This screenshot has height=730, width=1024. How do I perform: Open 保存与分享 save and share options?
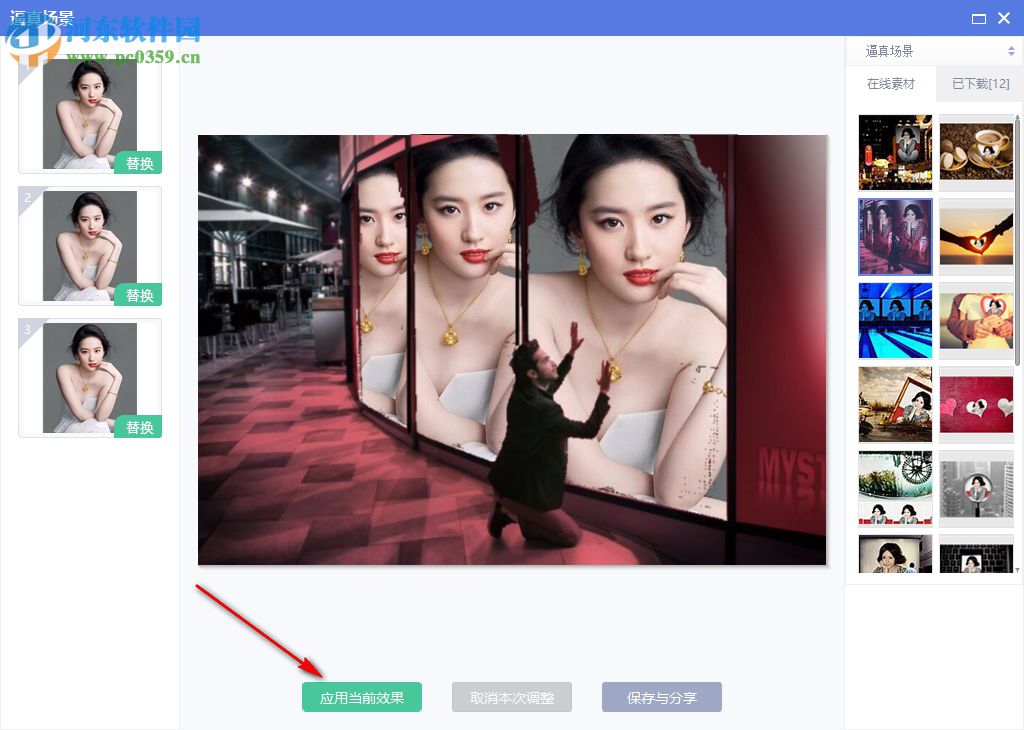click(661, 697)
